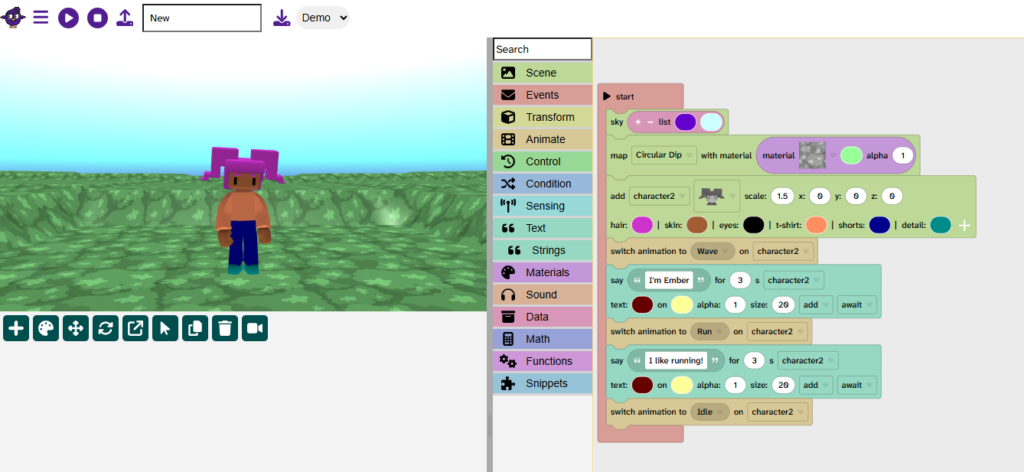Click the brown skin color swatch
Screen dimensions: 1024x472
[697, 225]
